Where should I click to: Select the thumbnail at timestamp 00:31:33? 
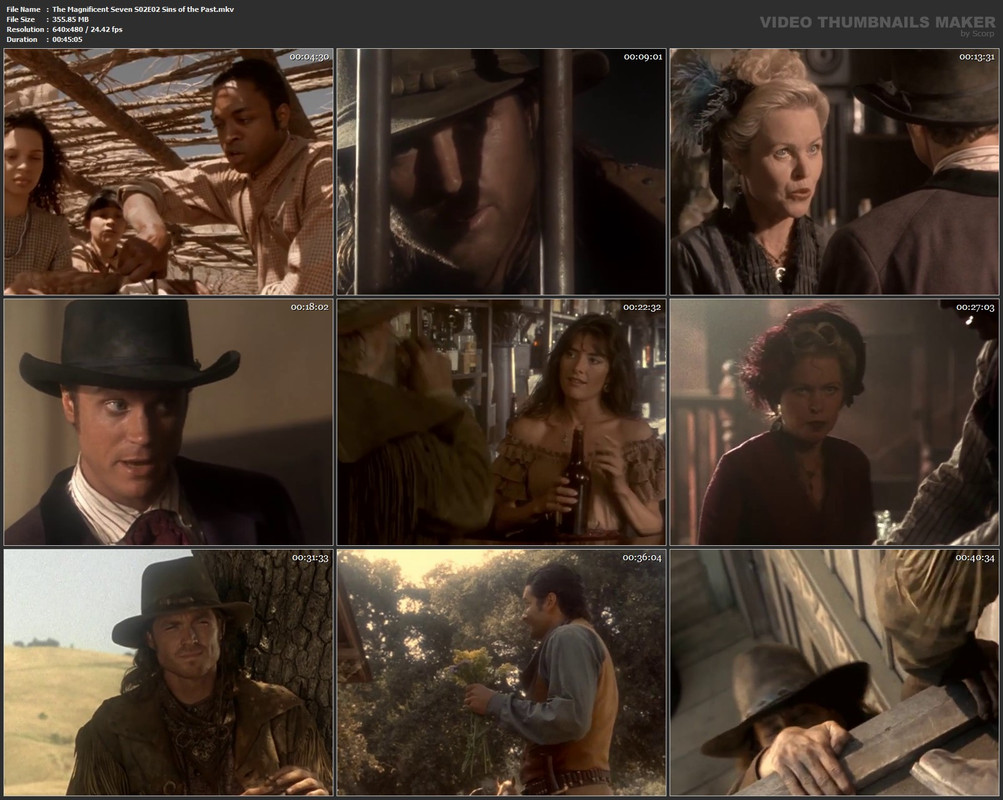(x=169, y=673)
